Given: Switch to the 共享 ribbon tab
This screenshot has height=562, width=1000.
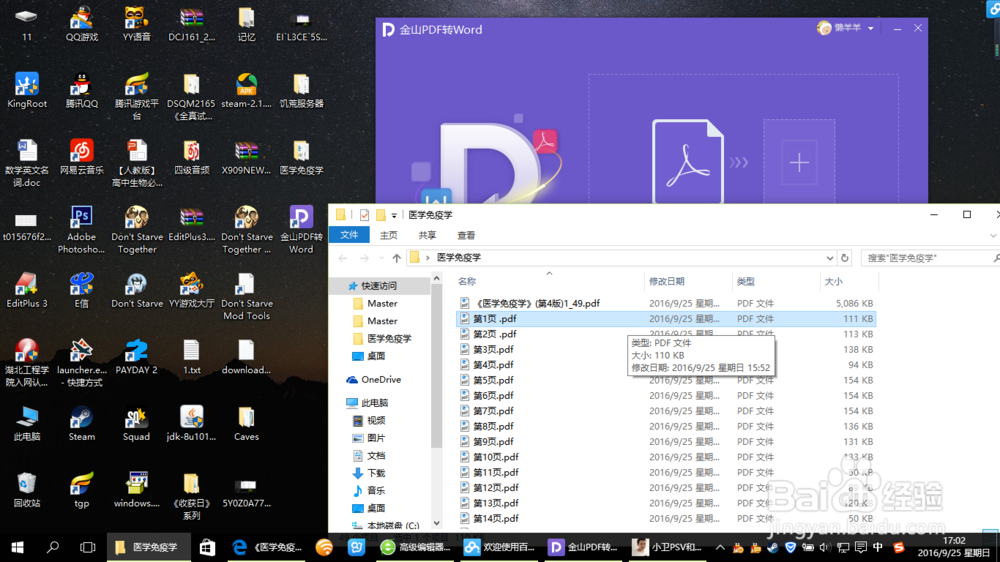Looking at the screenshot, I should tap(427, 235).
